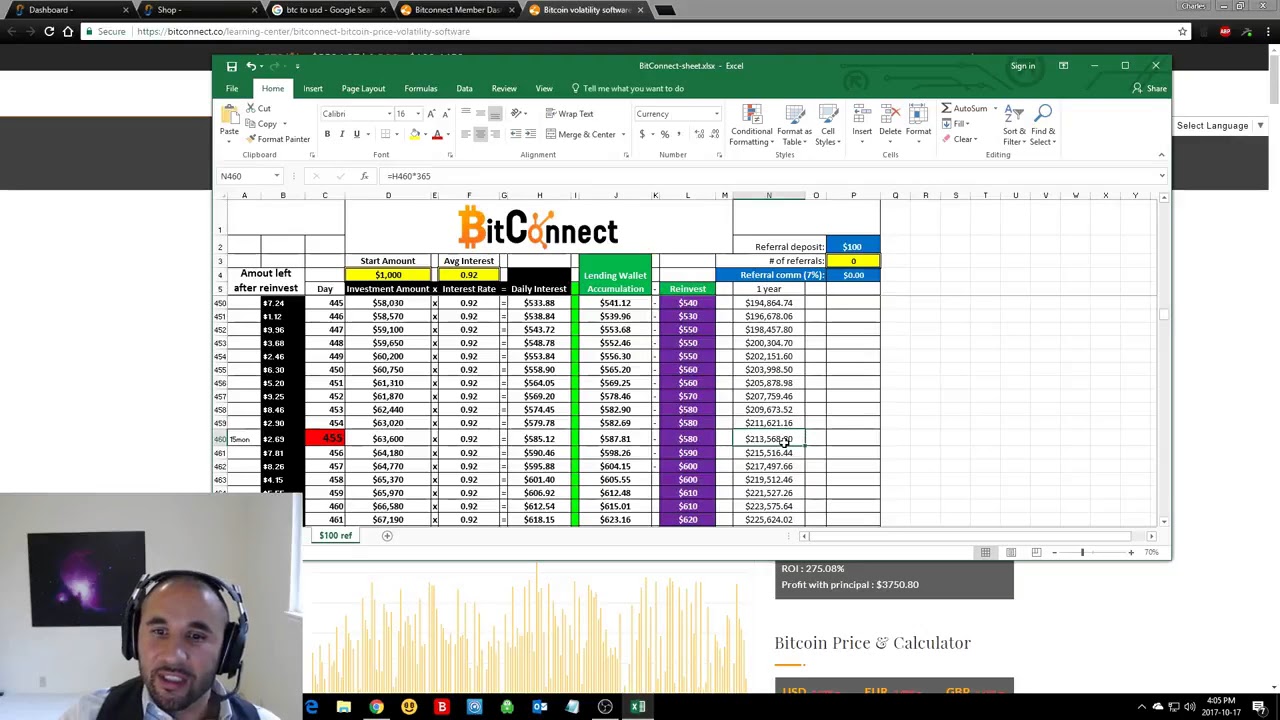1280x720 pixels.
Task: Toggle align text left
Action: [x=465, y=134]
